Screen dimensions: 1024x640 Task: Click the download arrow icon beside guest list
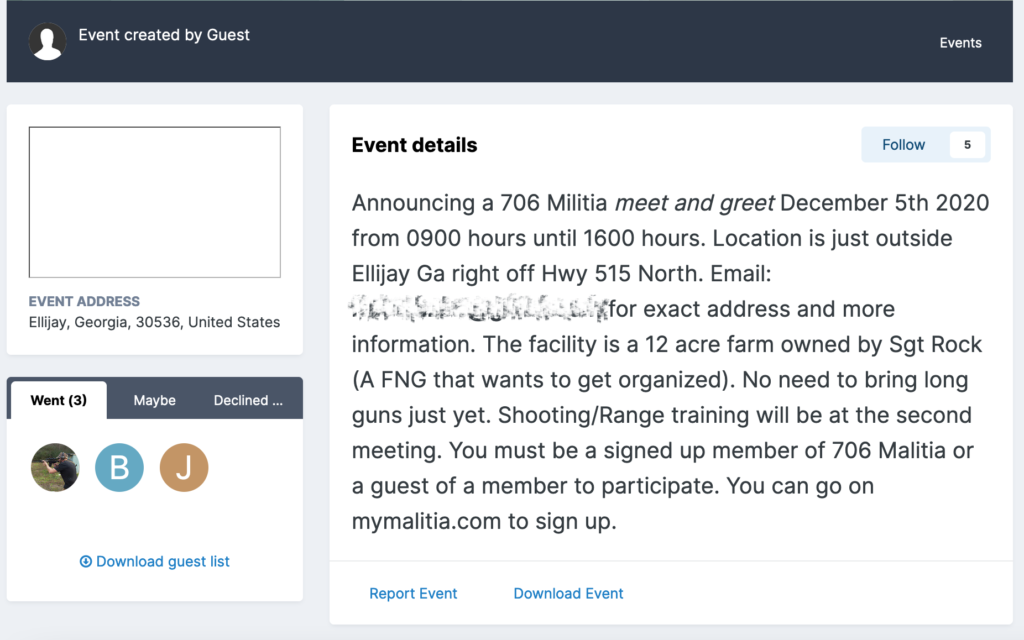tap(86, 562)
